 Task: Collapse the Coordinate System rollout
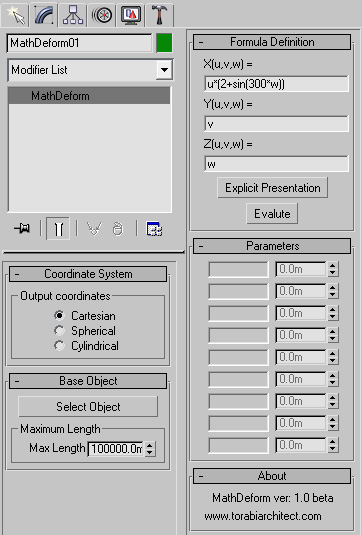88,274
